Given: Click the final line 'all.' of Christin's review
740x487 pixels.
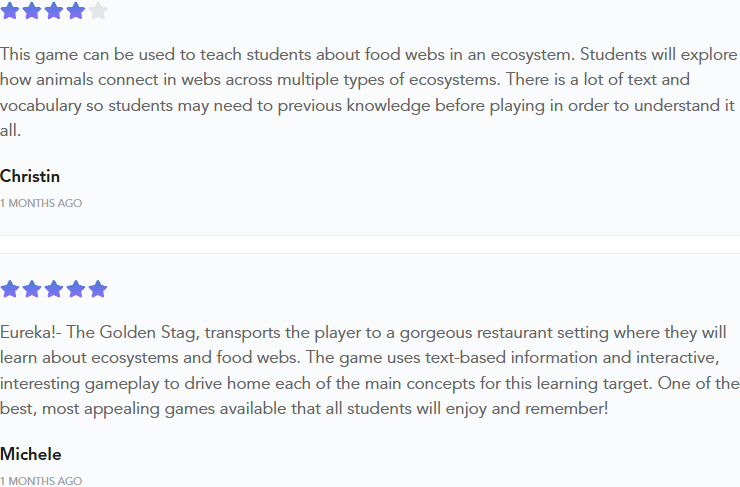Looking at the screenshot, I should [10, 130].
